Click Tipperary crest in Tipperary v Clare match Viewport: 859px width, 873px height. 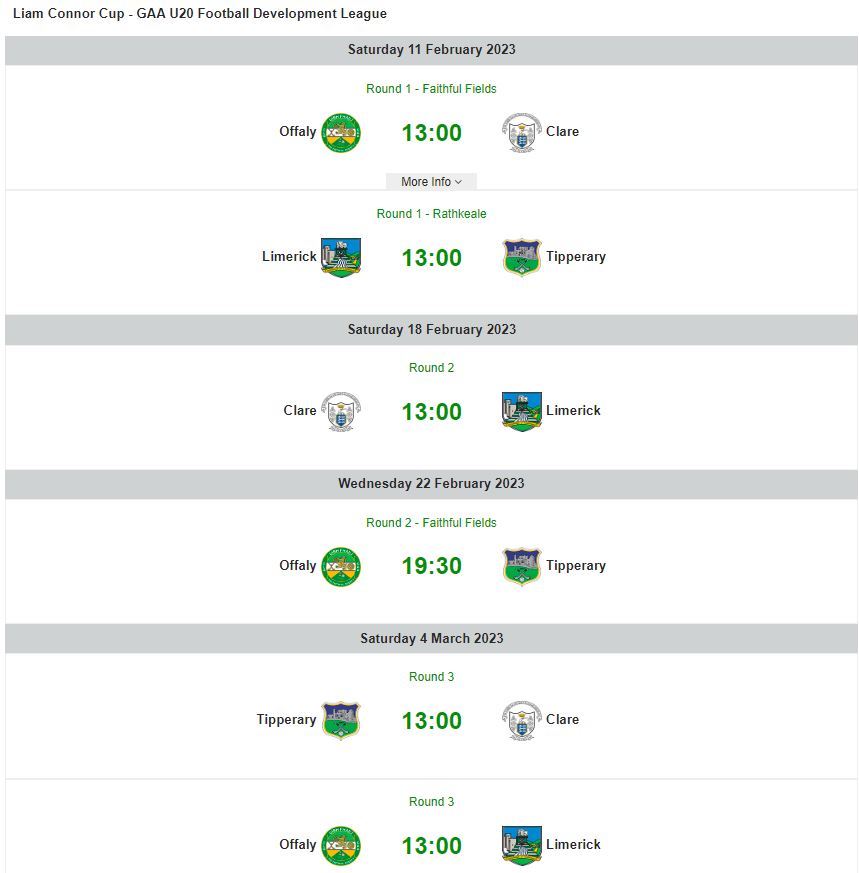(x=341, y=720)
